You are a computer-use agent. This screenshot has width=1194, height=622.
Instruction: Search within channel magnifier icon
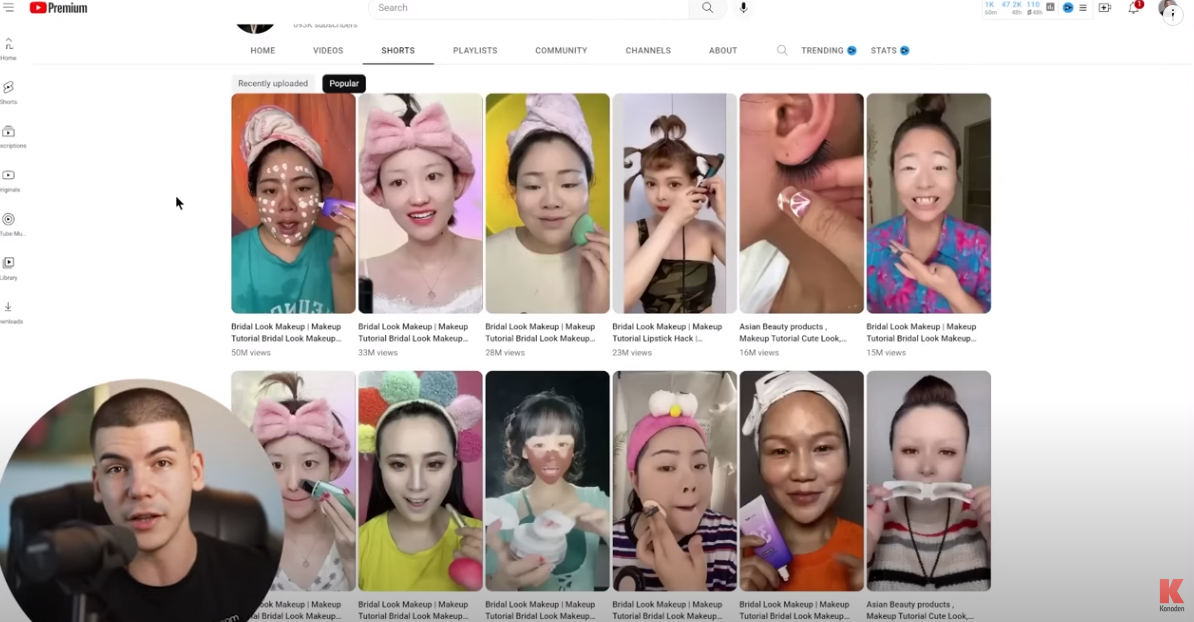(782, 50)
